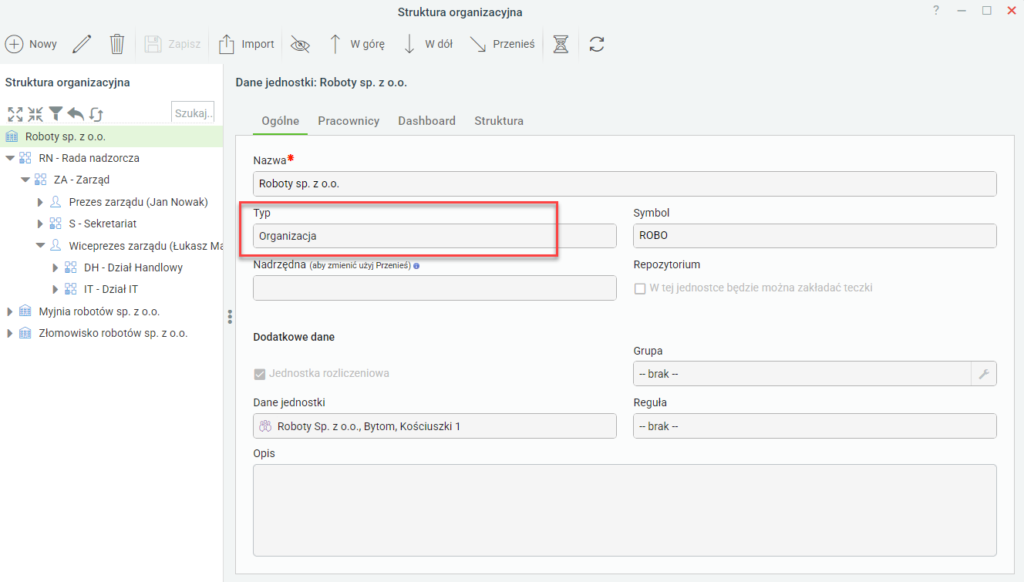Expand Myjnia robotów sp. z o.o. node

pyautogui.click(x=9, y=312)
